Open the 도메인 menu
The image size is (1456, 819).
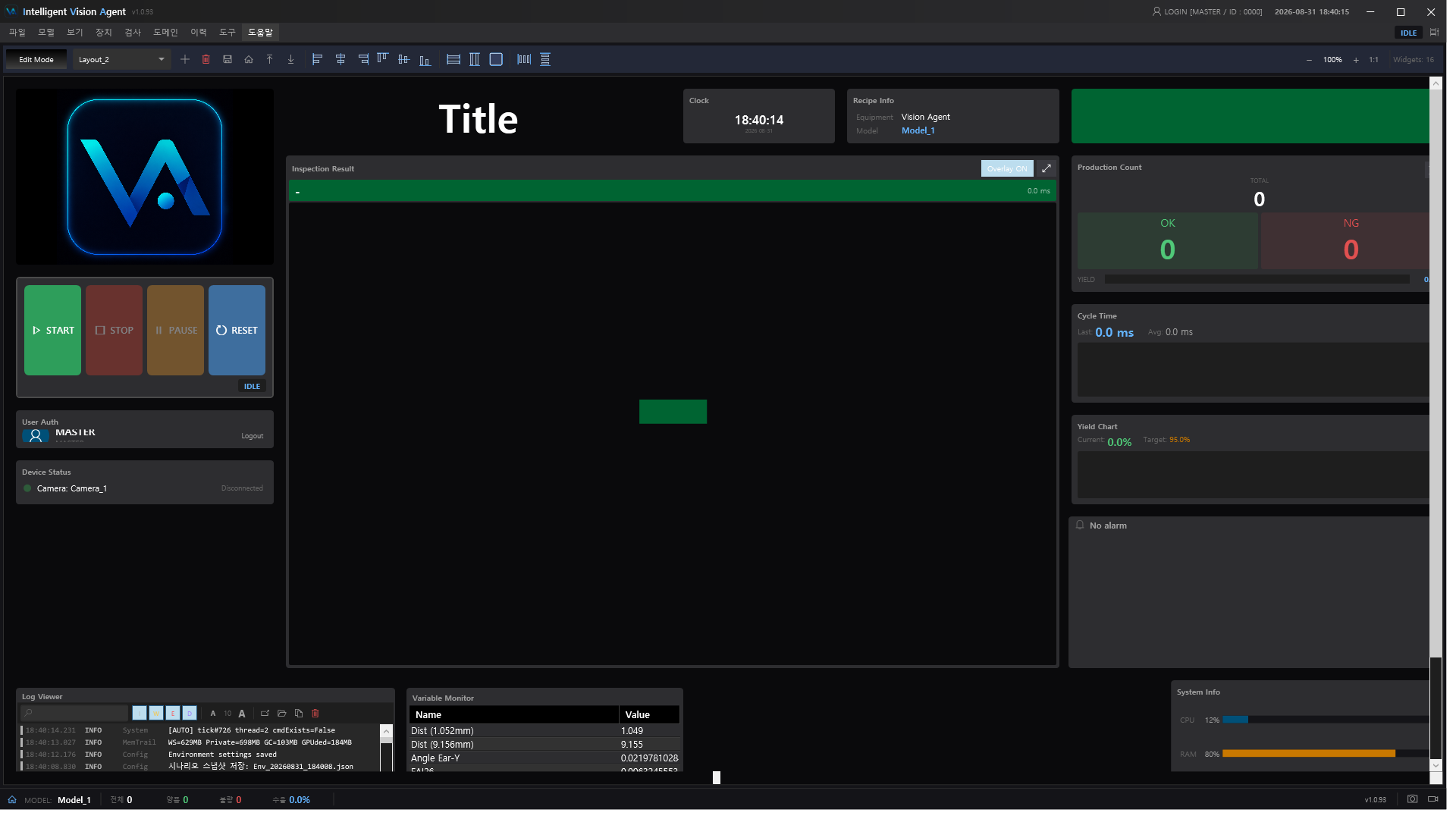165,33
